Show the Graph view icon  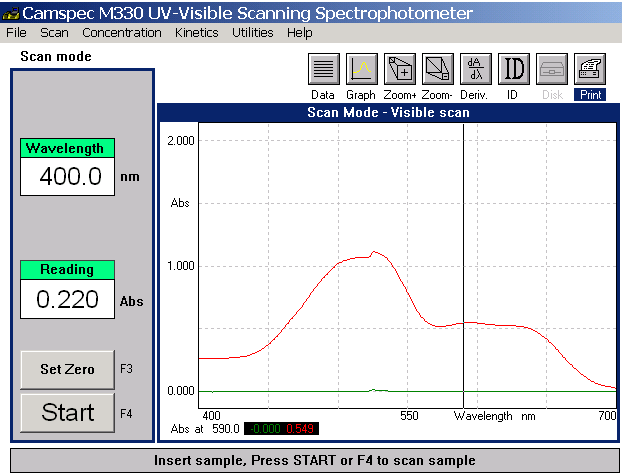pos(362,69)
